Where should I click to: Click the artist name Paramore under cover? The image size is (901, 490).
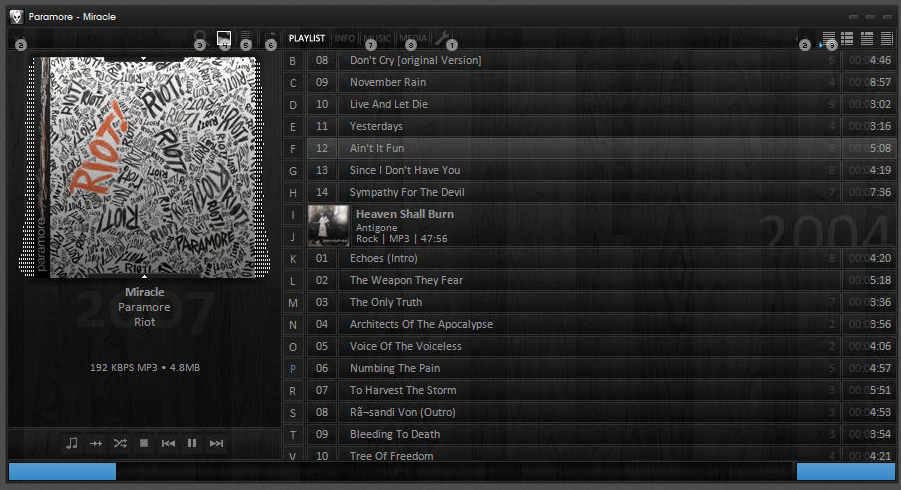[144, 307]
